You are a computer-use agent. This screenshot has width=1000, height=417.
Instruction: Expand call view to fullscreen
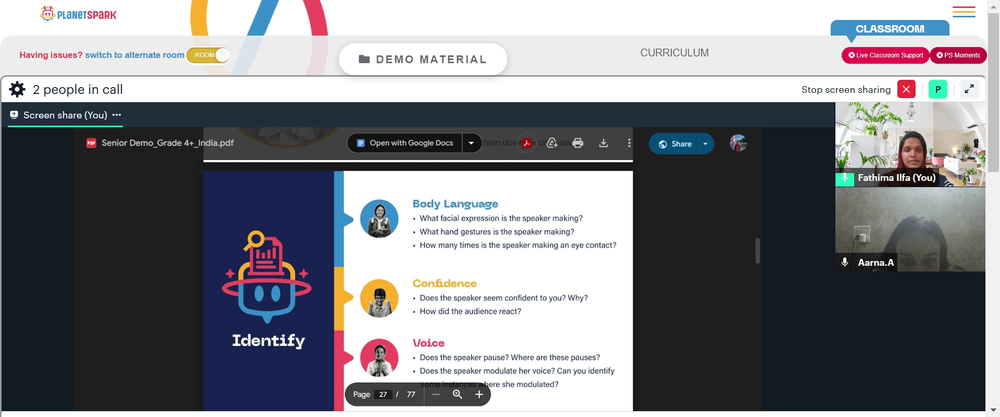coord(969,89)
